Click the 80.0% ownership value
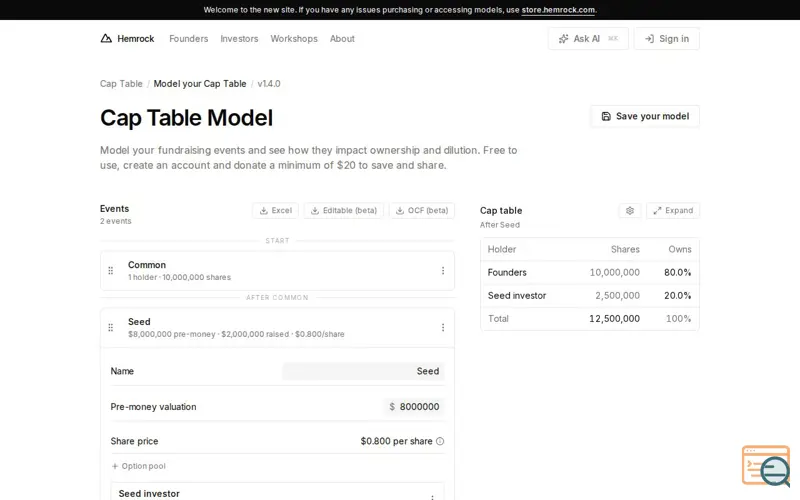Image resolution: width=800 pixels, height=500 pixels. 678,272
